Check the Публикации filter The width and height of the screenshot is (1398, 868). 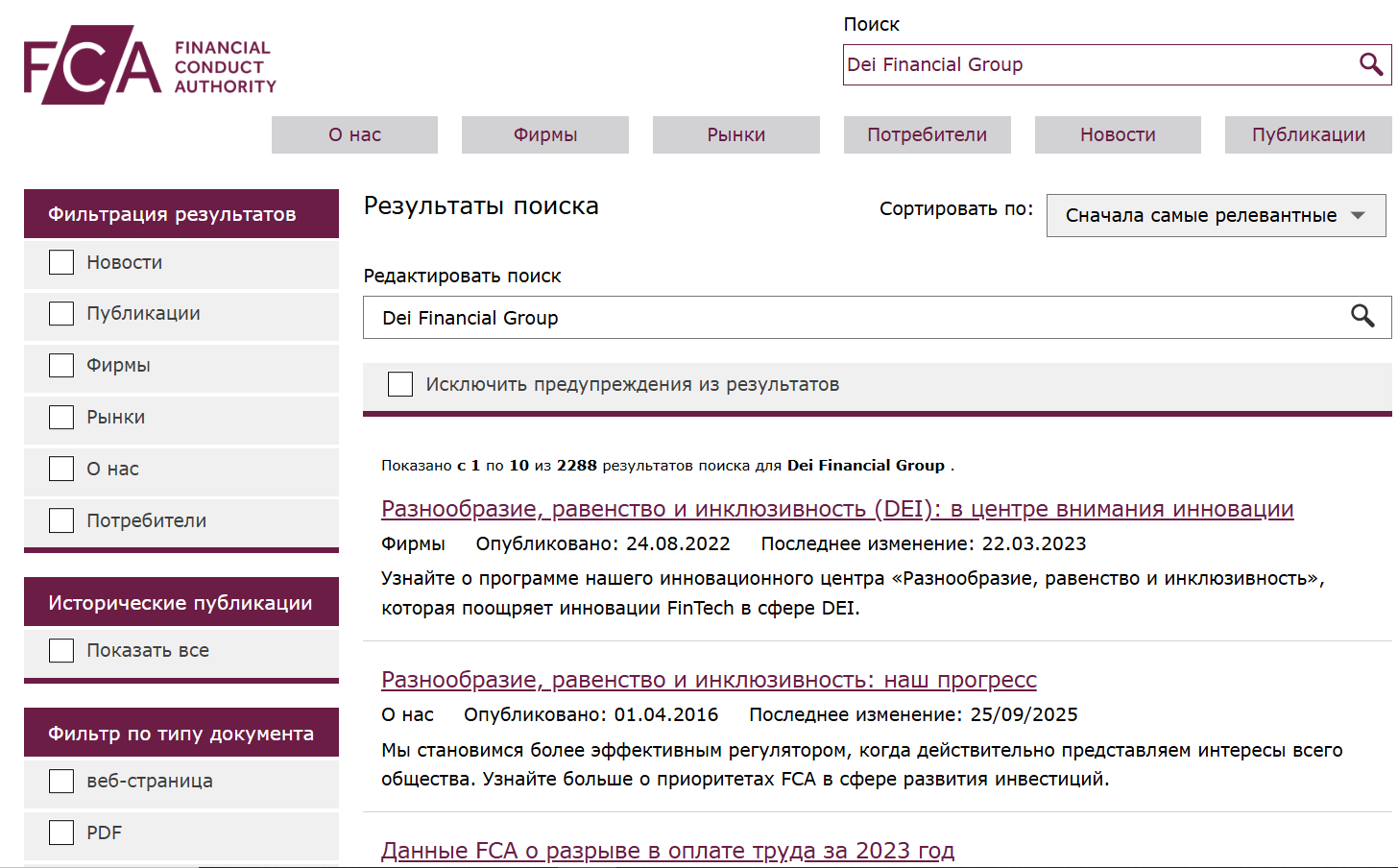coord(61,313)
